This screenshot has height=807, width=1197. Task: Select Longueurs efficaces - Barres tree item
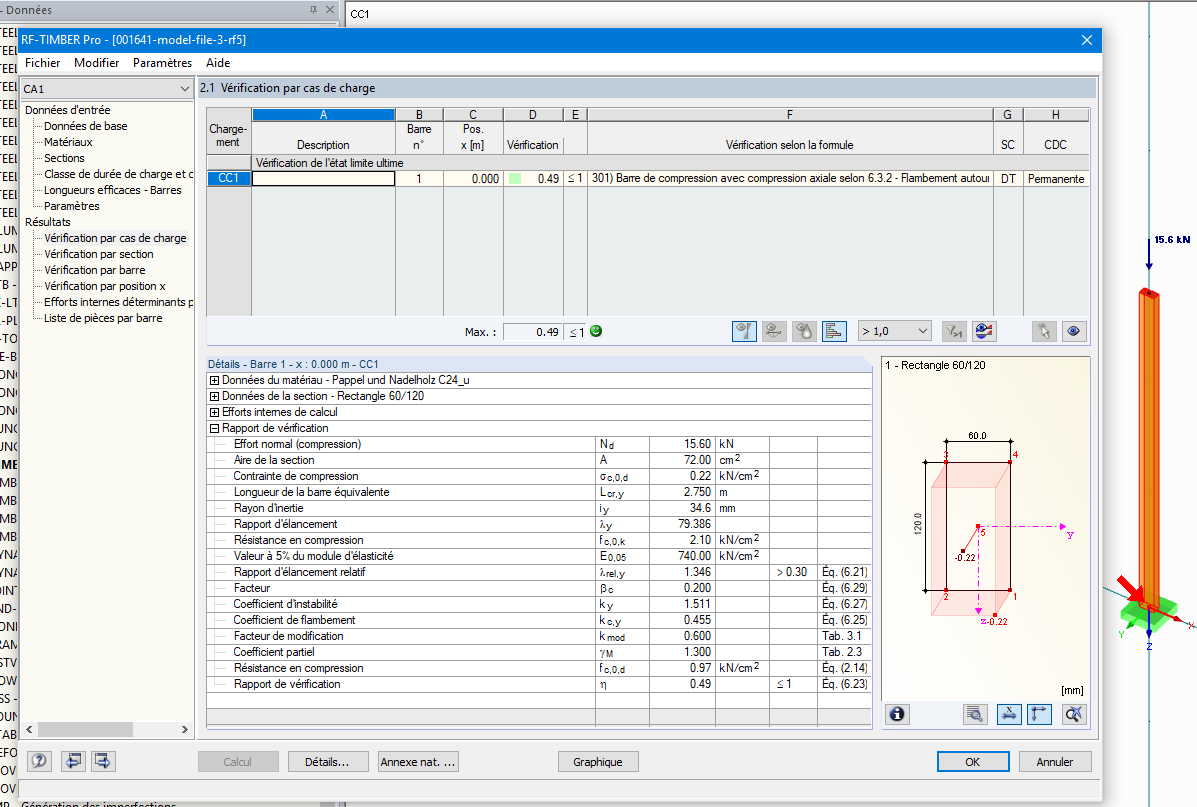pos(113,190)
